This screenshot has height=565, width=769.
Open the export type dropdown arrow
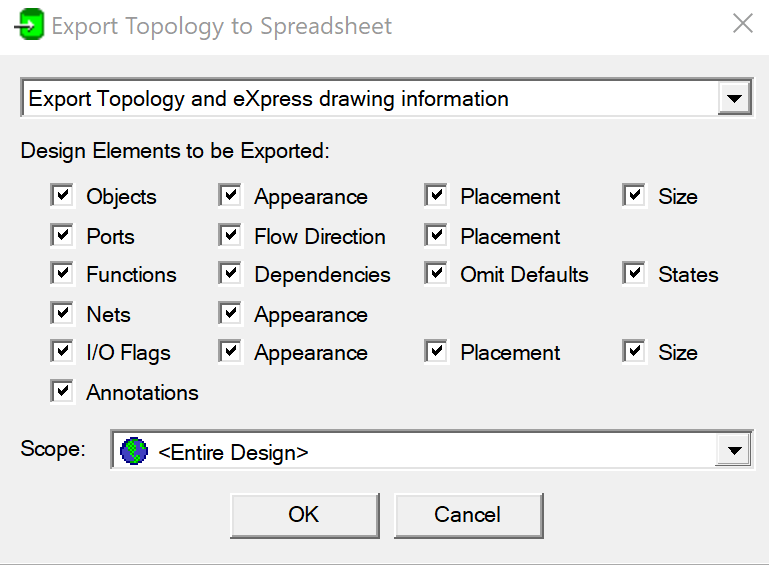[734, 99]
